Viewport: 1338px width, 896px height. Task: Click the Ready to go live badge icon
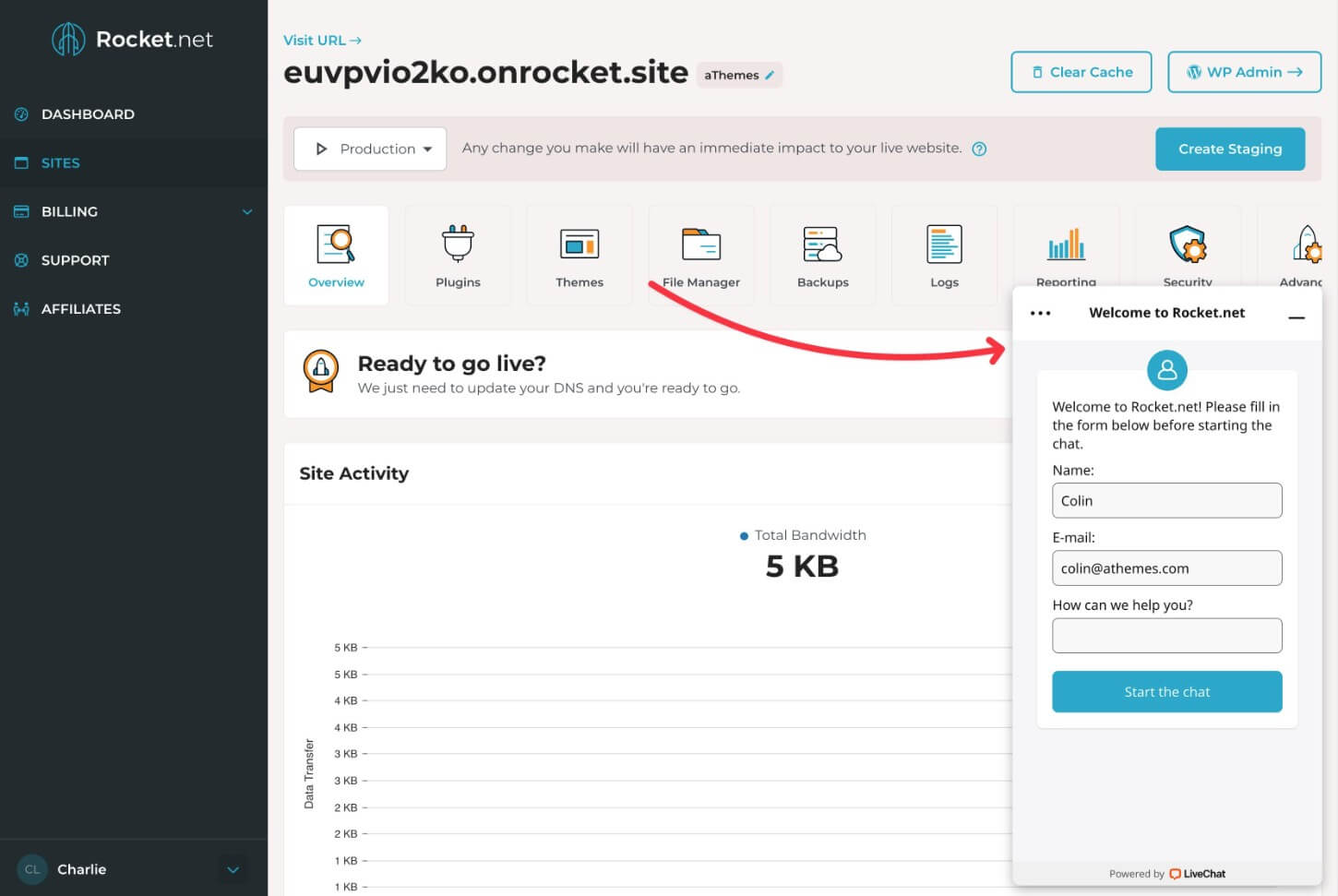pos(321,372)
